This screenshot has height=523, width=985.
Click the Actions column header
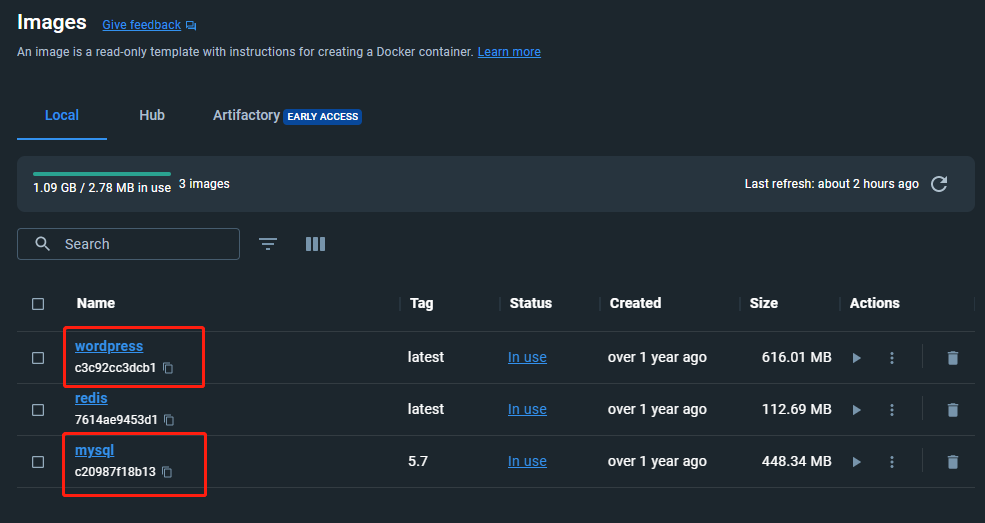pyautogui.click(x=874, y=303)
